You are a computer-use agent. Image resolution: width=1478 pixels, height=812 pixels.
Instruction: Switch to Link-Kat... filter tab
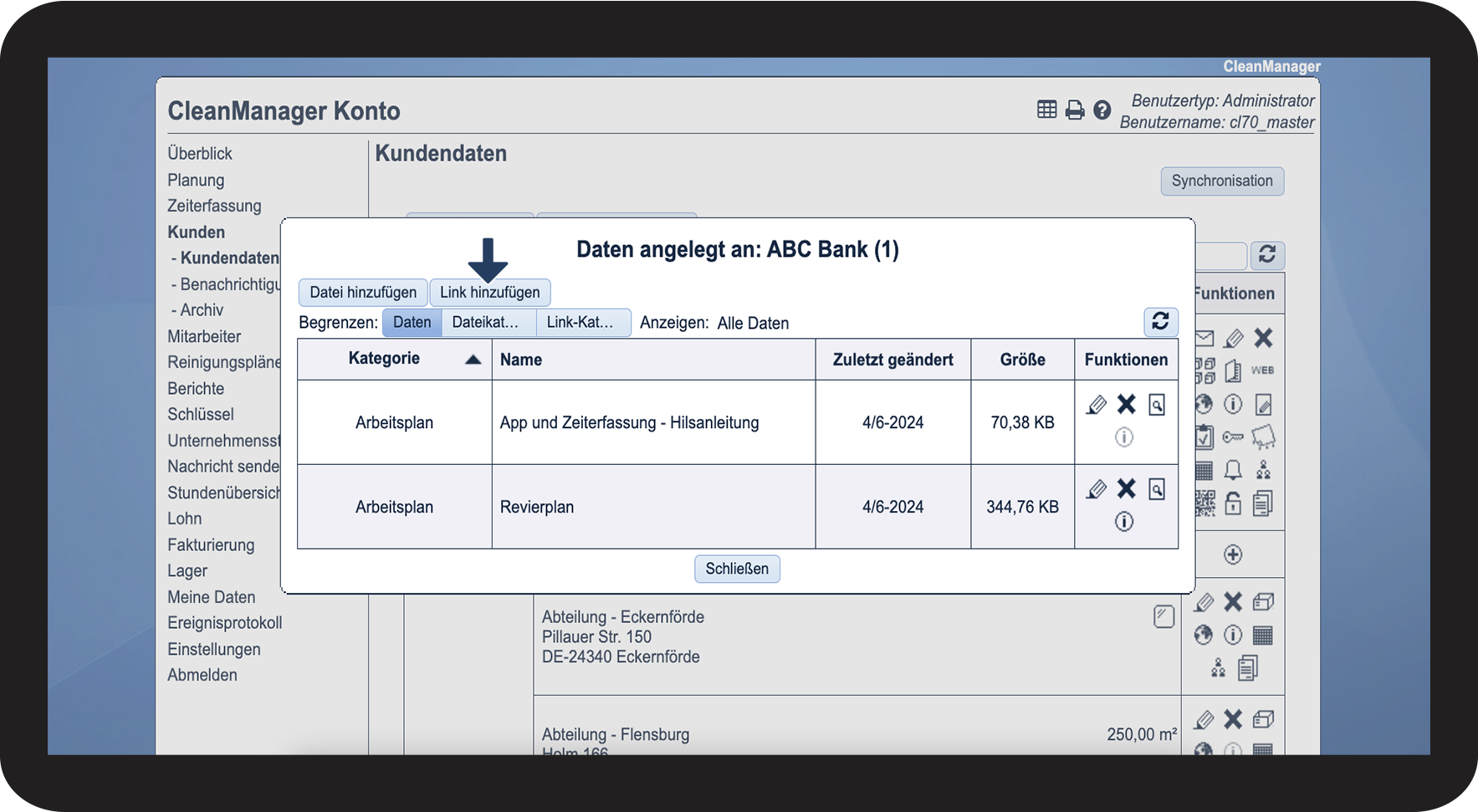pyautogui.click(x=580, y=323)
